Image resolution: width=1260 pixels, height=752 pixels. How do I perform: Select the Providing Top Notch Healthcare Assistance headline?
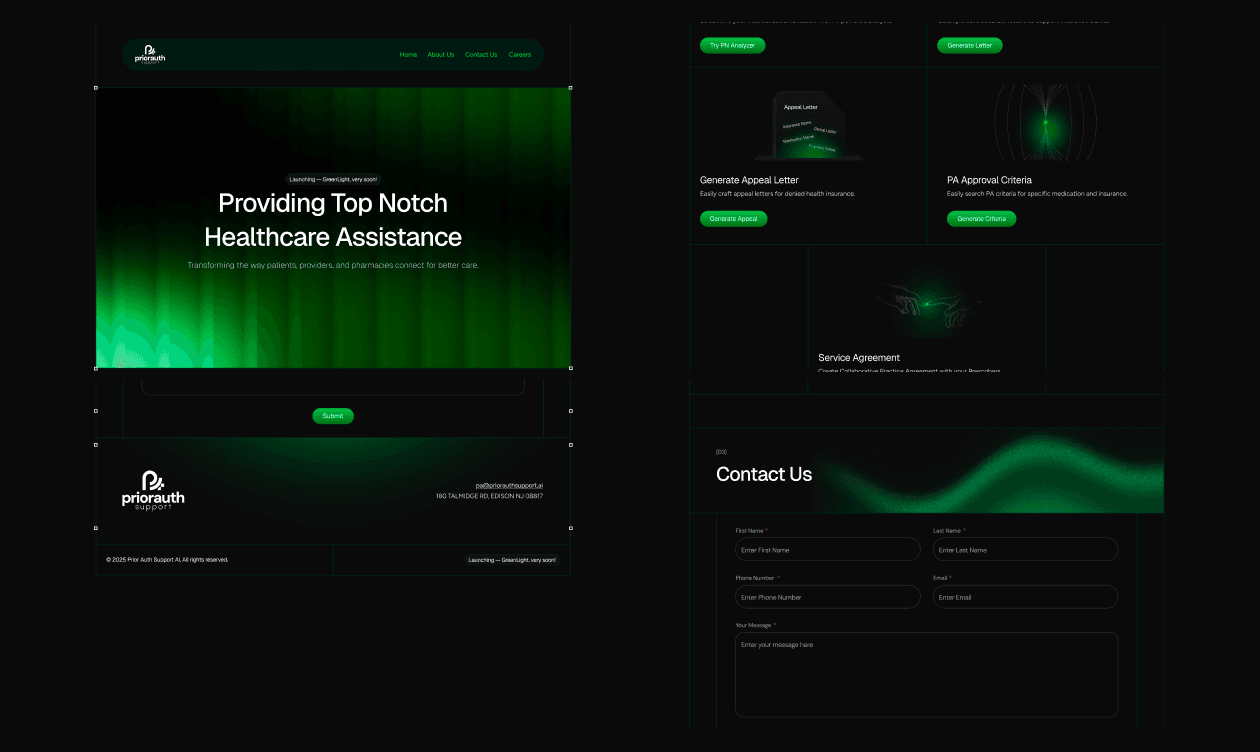coord(333,220)
